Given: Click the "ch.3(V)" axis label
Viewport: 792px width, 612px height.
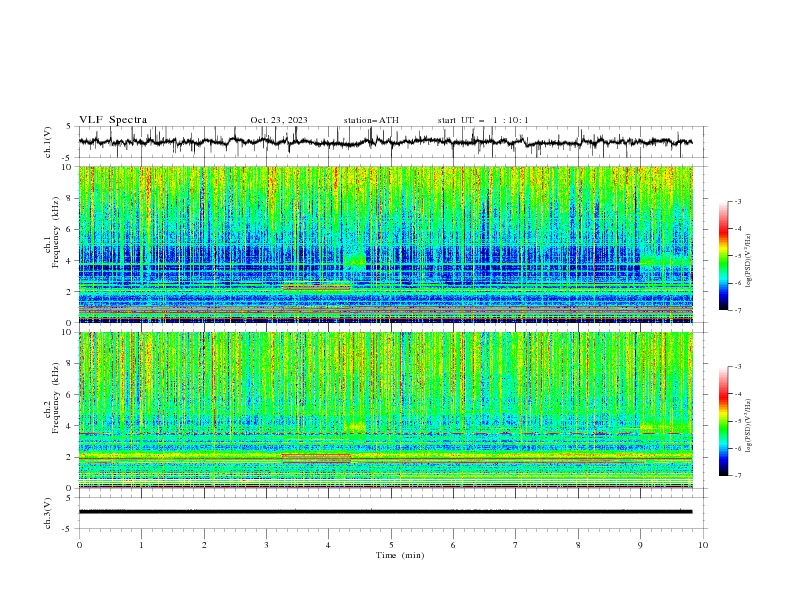Looking at the screenshot, I should [48, 513].
